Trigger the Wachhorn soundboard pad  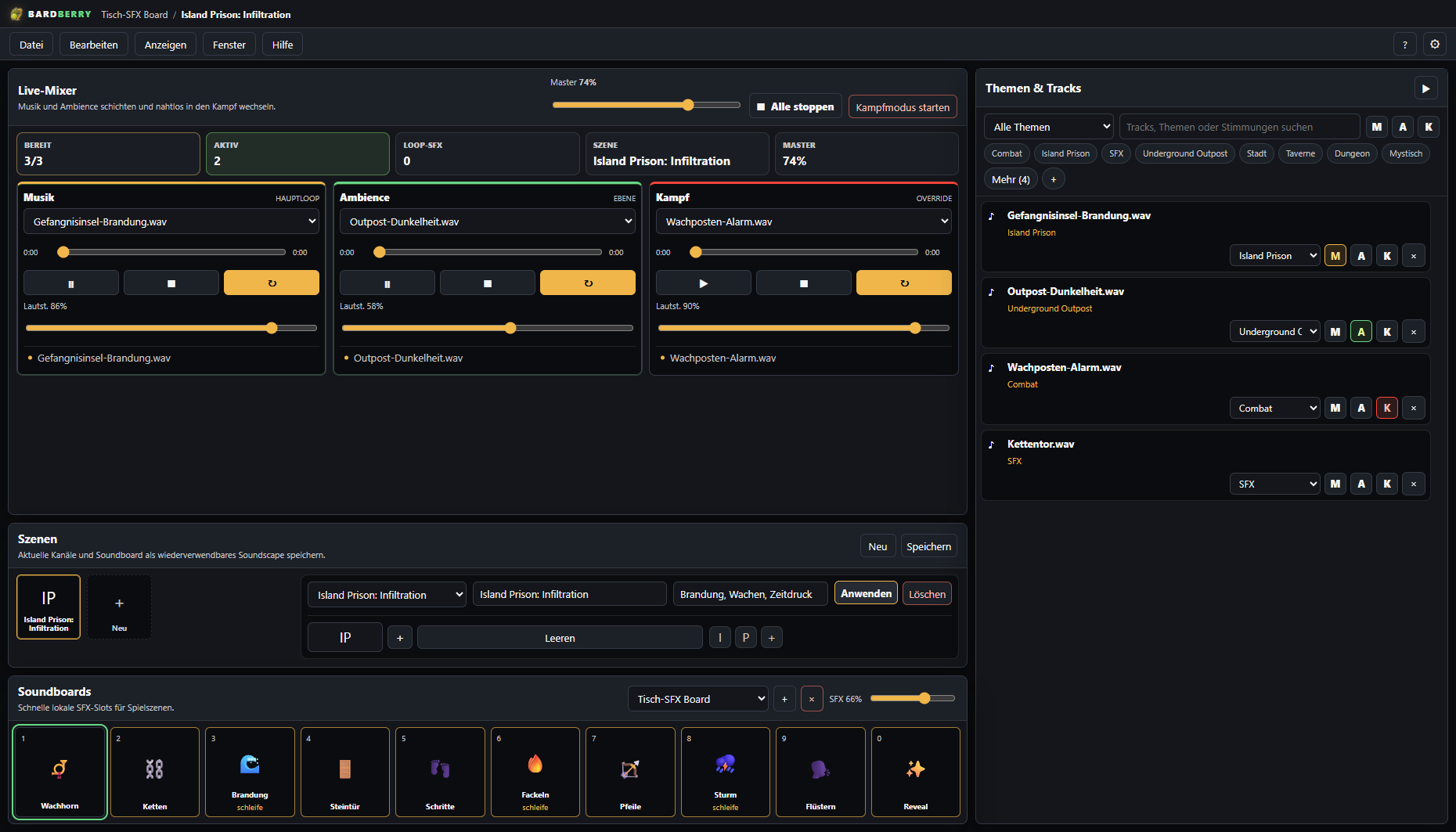[60, 772]
